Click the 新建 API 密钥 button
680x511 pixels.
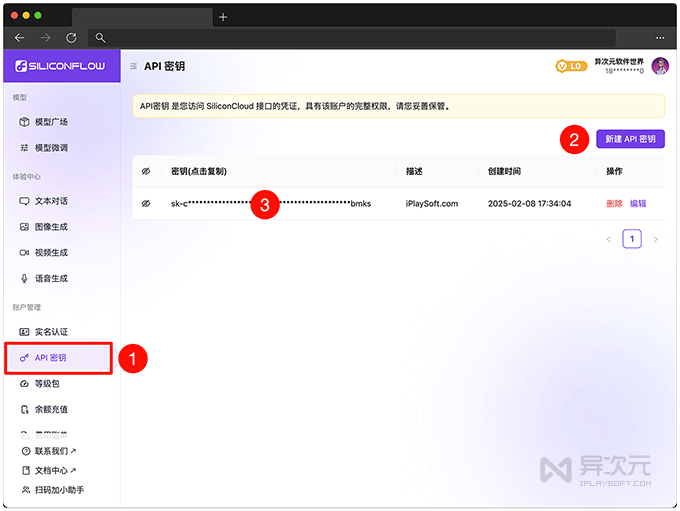(x=630, y=139)
